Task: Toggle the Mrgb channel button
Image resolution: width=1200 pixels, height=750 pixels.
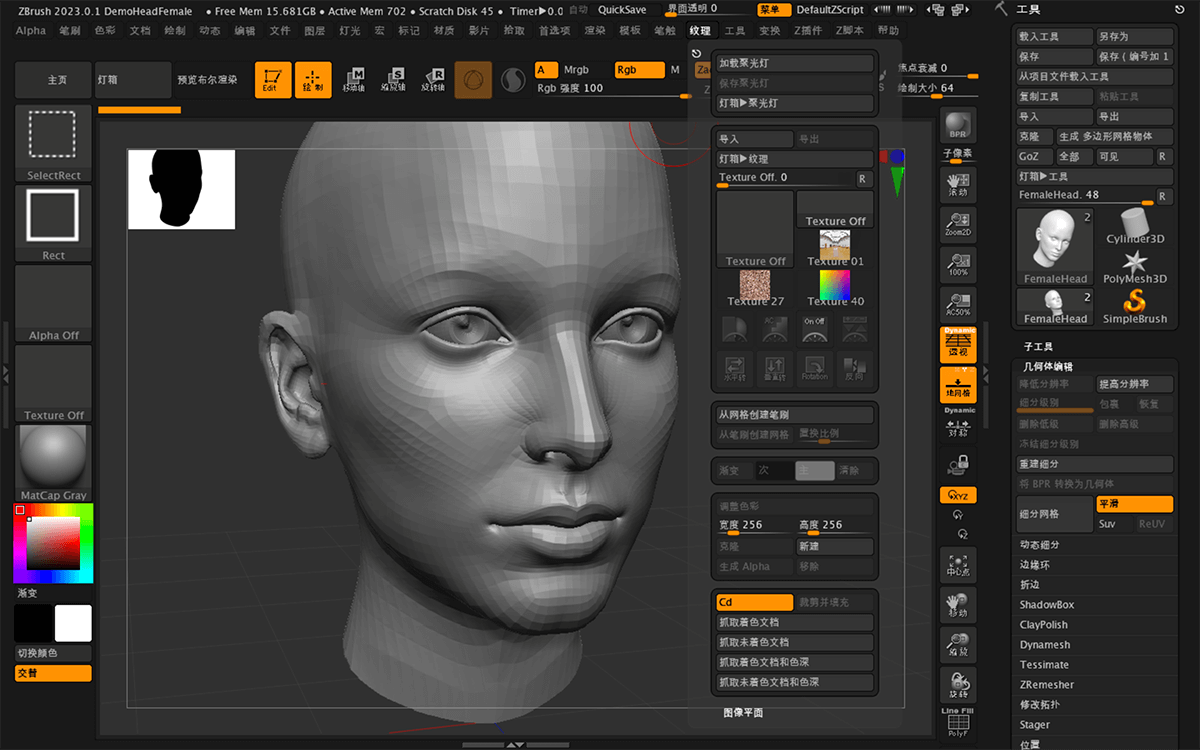Action: (x=576, y=70)
